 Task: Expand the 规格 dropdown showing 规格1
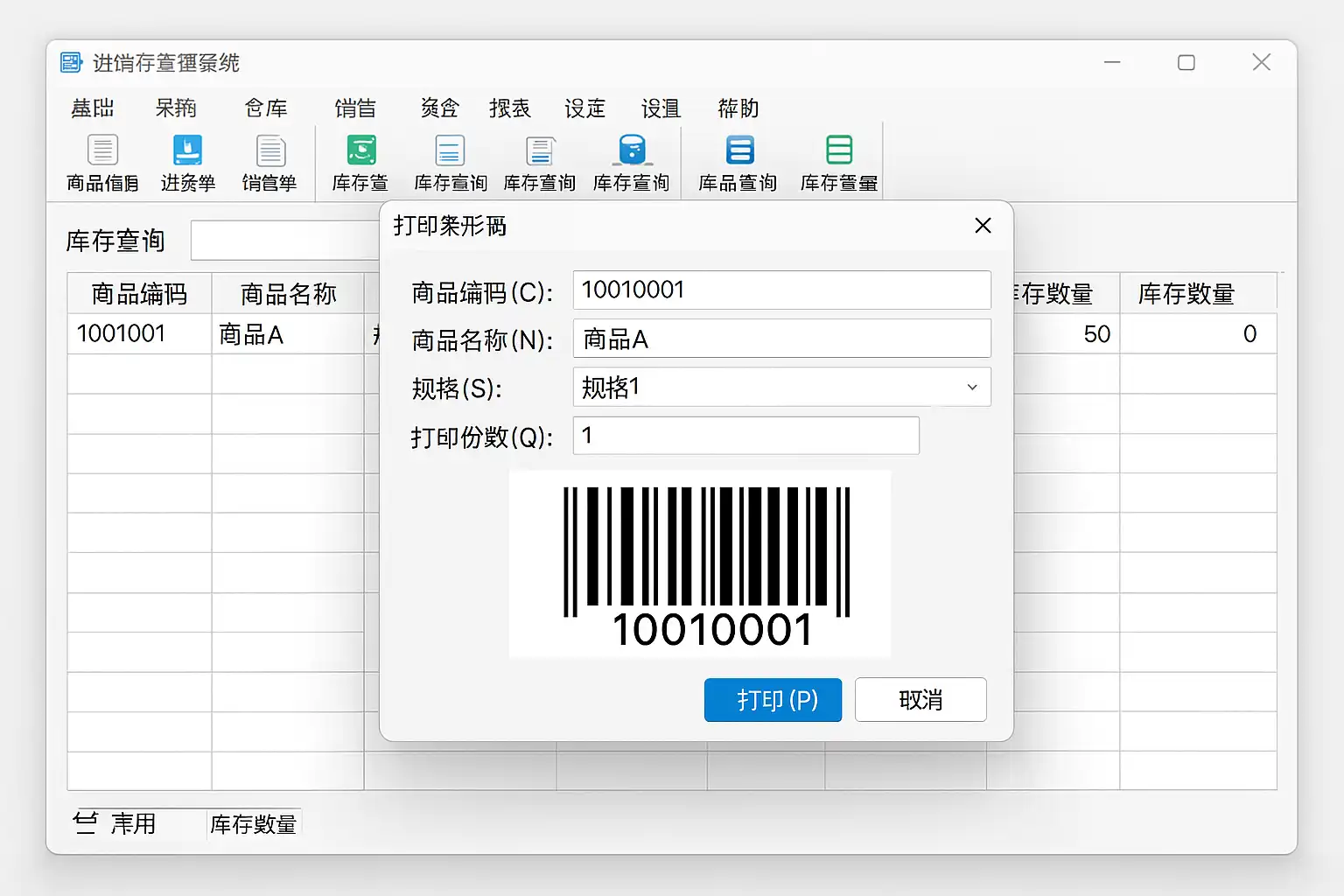[x=971, y=388]
